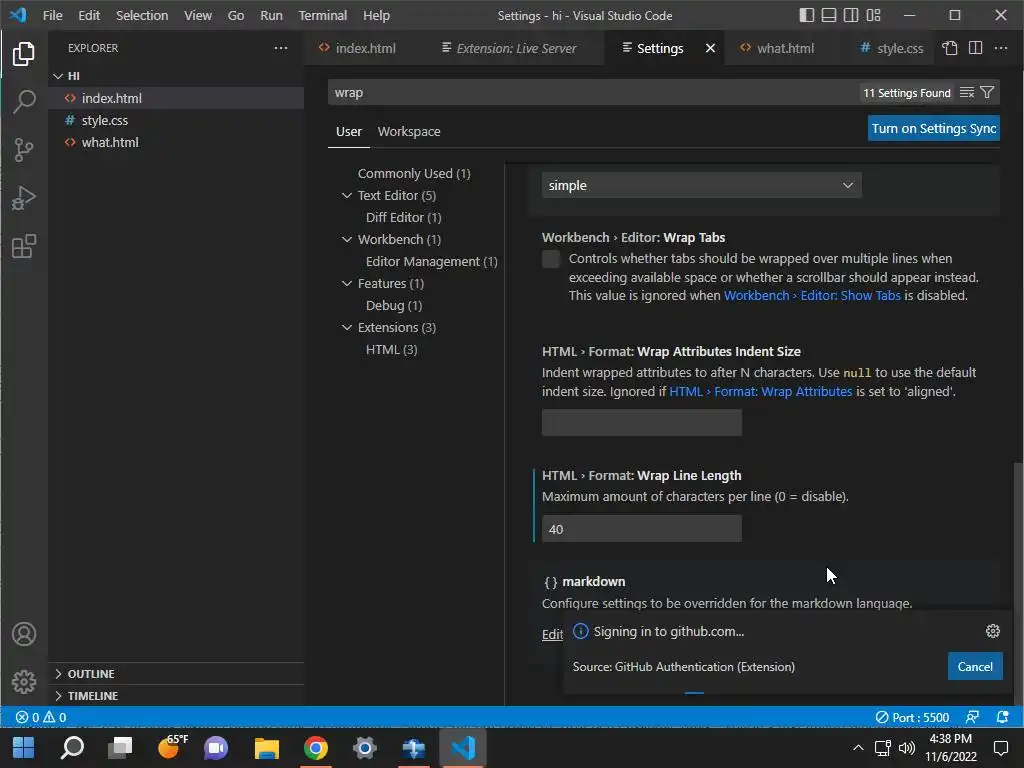Image resolution: width=1024 pixels, height=768 pixels.
Task: Open the Manage gear in activity bar
Action: pos(24,682)
